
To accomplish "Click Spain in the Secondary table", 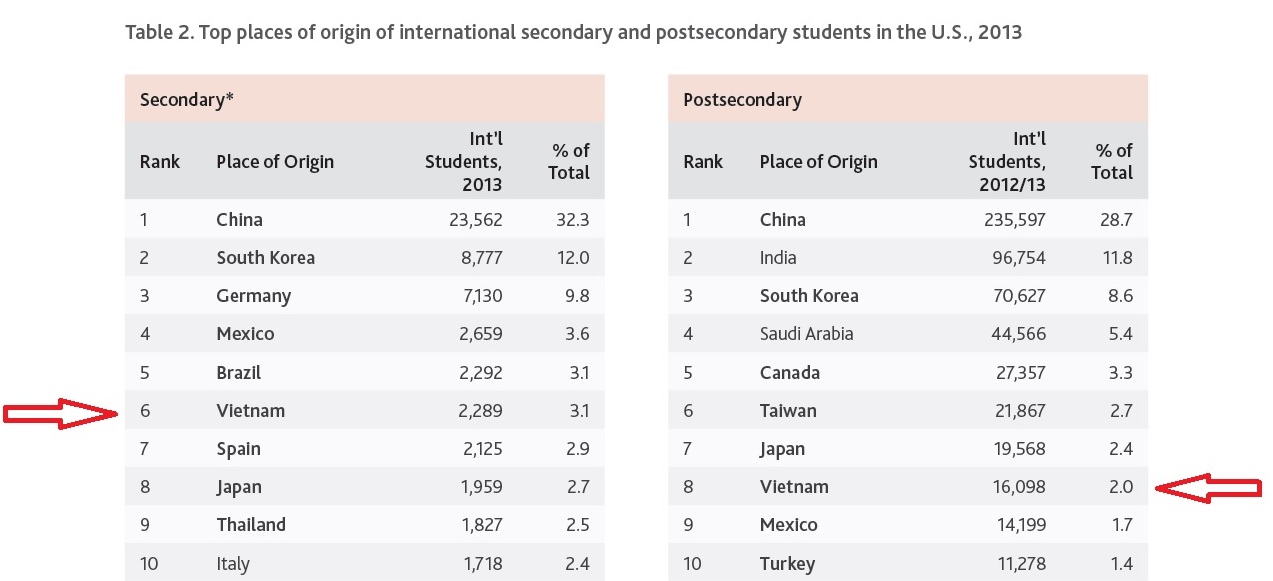I will click(x=240, y=448).
